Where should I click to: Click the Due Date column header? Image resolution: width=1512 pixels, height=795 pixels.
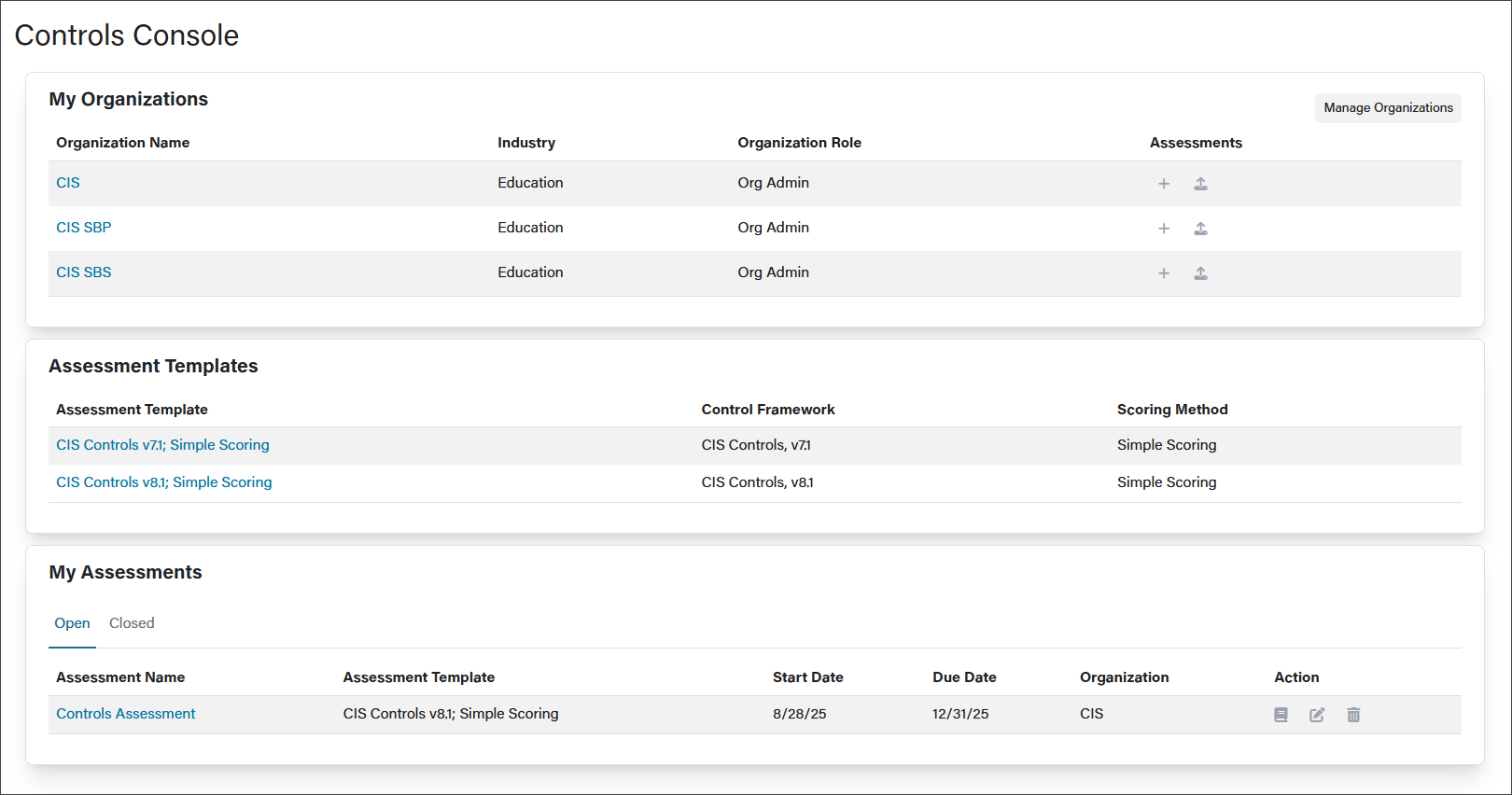click(x=964, y=677)
